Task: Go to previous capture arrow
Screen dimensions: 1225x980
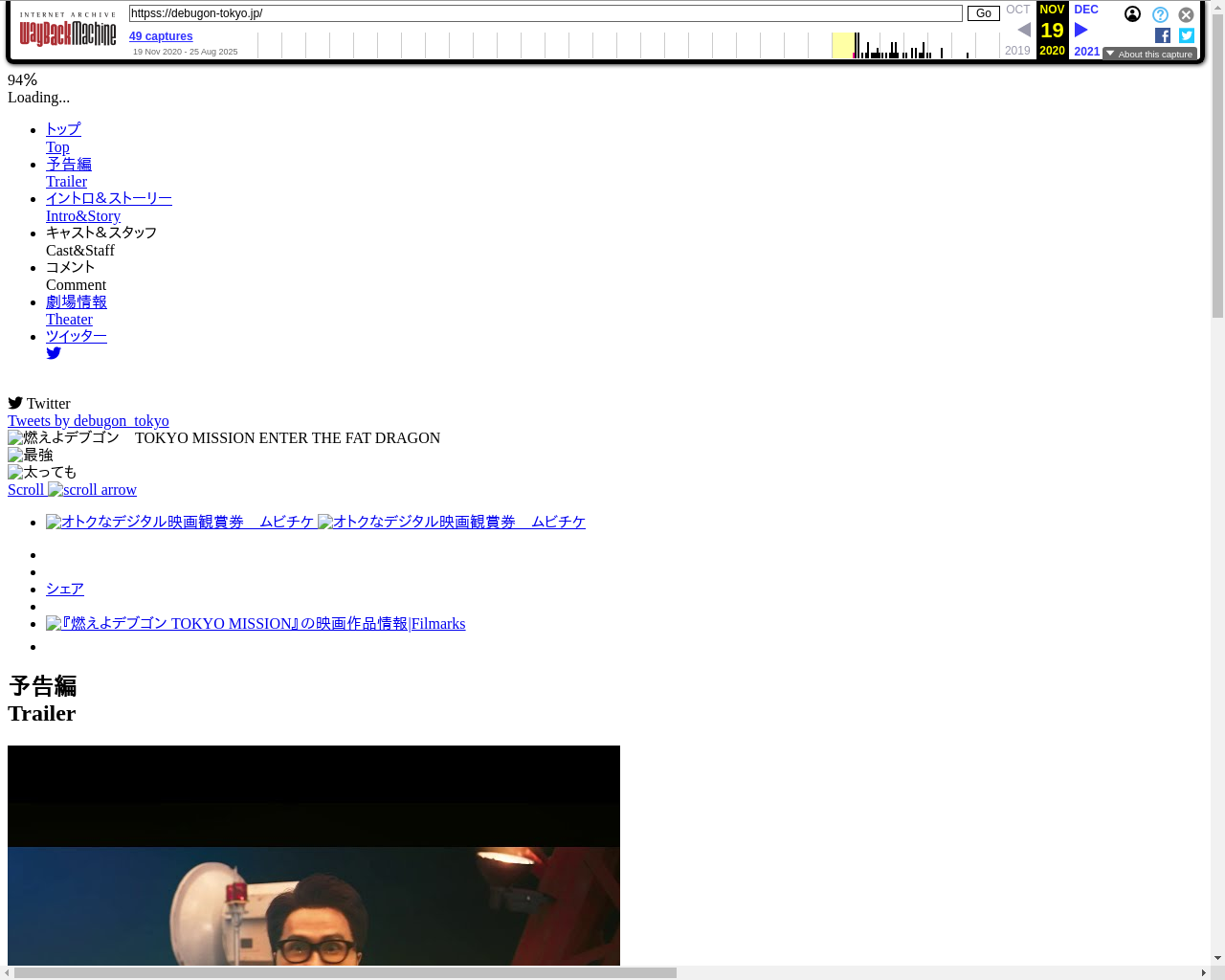Action: 1023,30
